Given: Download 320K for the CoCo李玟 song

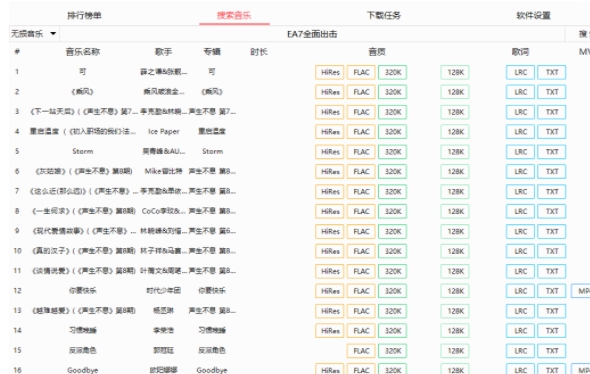Looking at the screenshot, I should pos(392,211).
